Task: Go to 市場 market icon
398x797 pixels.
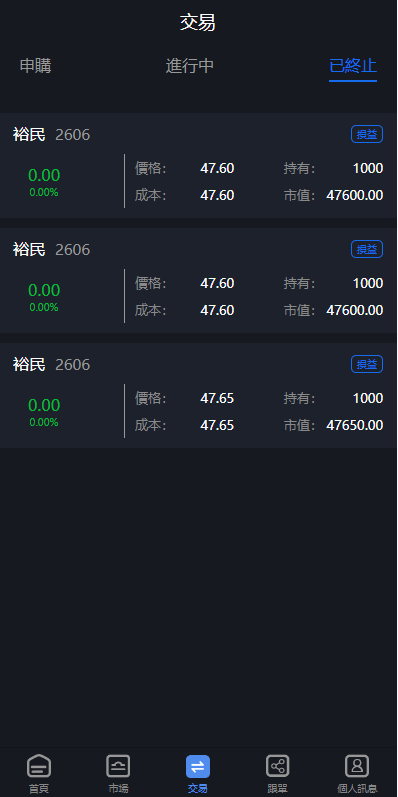Action: coord(118,767)
